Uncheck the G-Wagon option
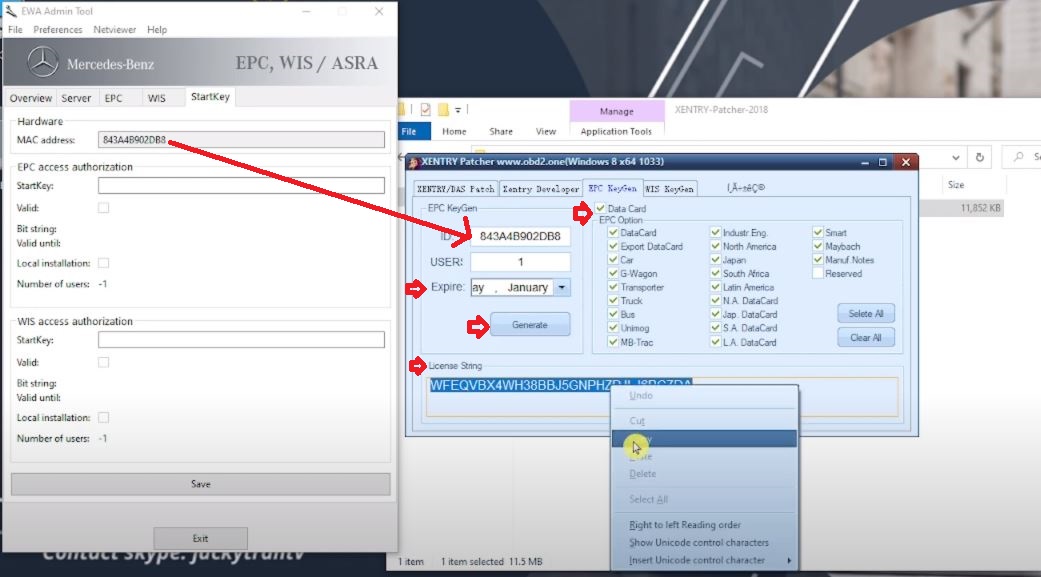Image resolution: width=1041 pixels, height=577 pixels. click(613, 274)
